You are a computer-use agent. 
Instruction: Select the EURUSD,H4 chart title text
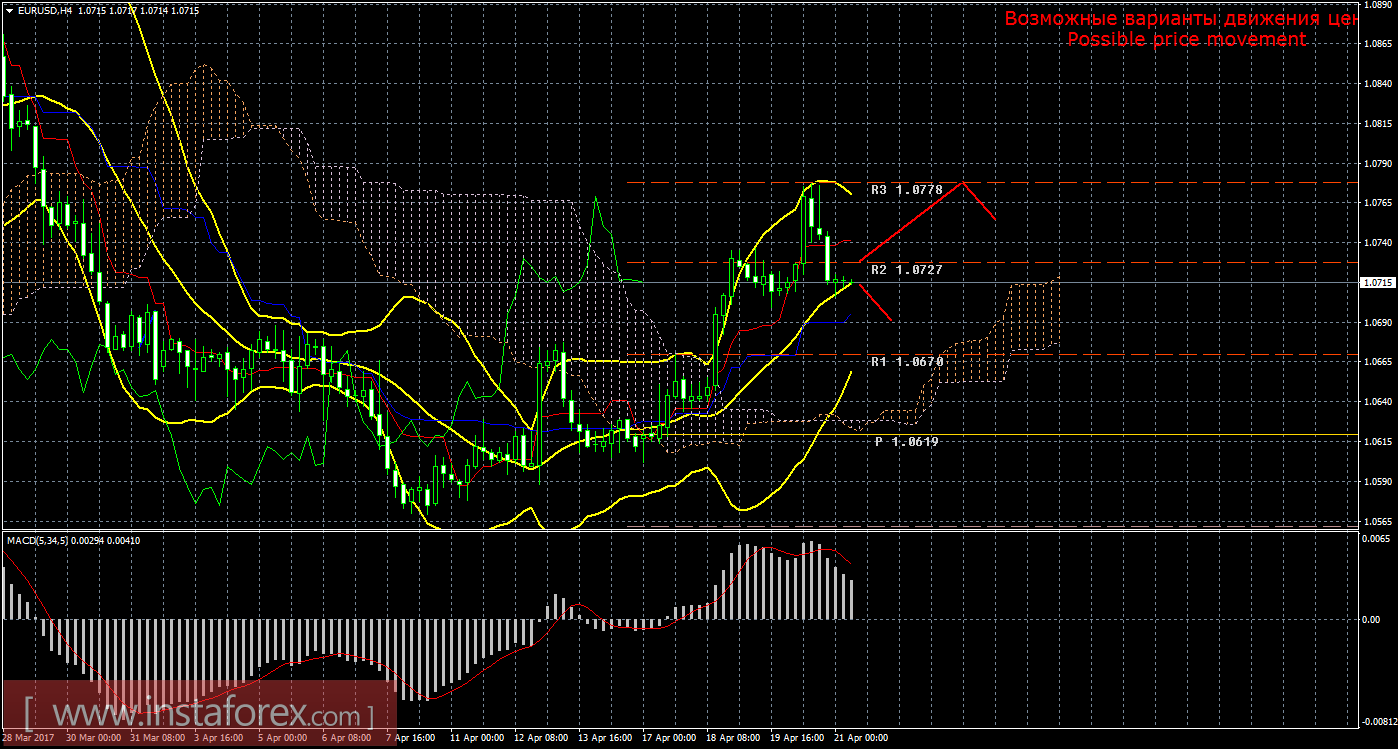(x=41, y=10)
